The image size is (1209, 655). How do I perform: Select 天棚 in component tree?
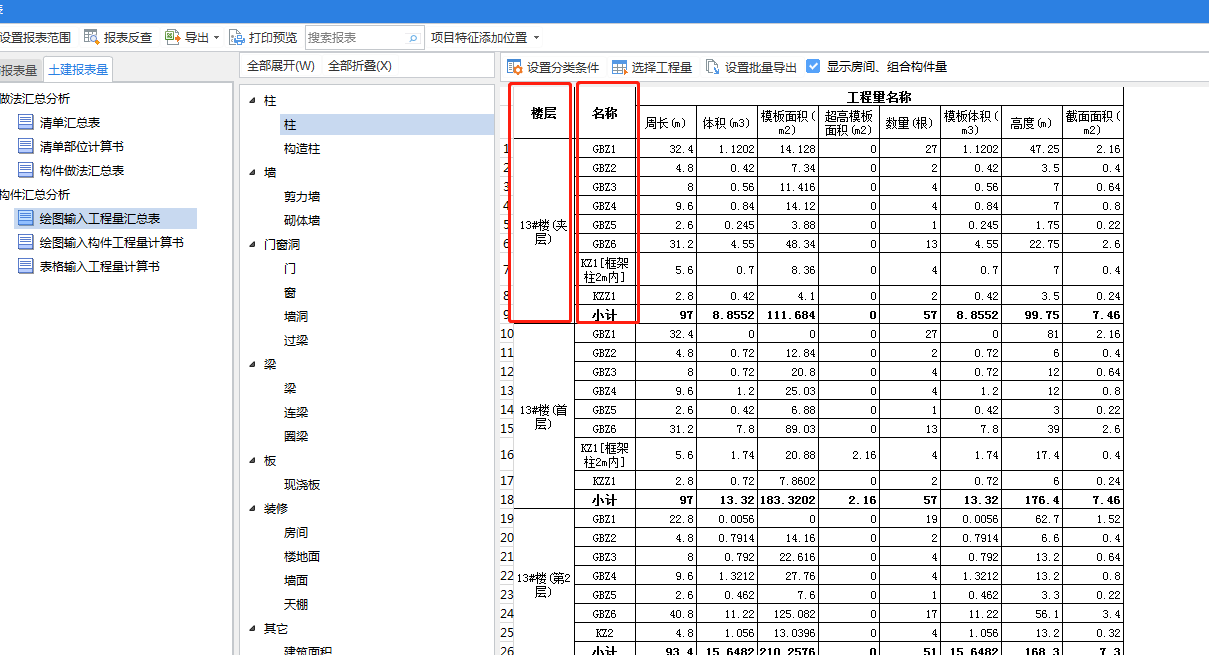coord(296,604)
